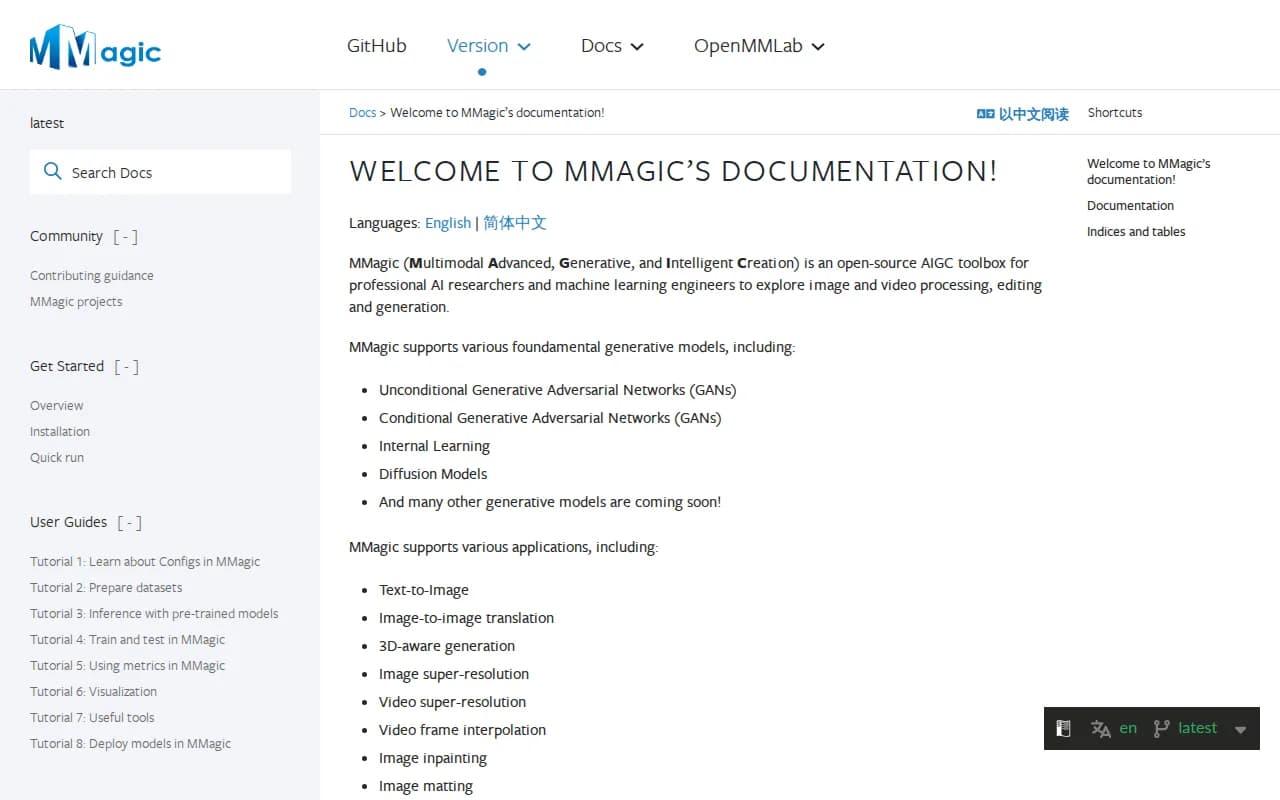Image resolution: width=1280 pixels, height=800 pixels.
Task: Open the GitHub navigation link
Action: [377, 46]
